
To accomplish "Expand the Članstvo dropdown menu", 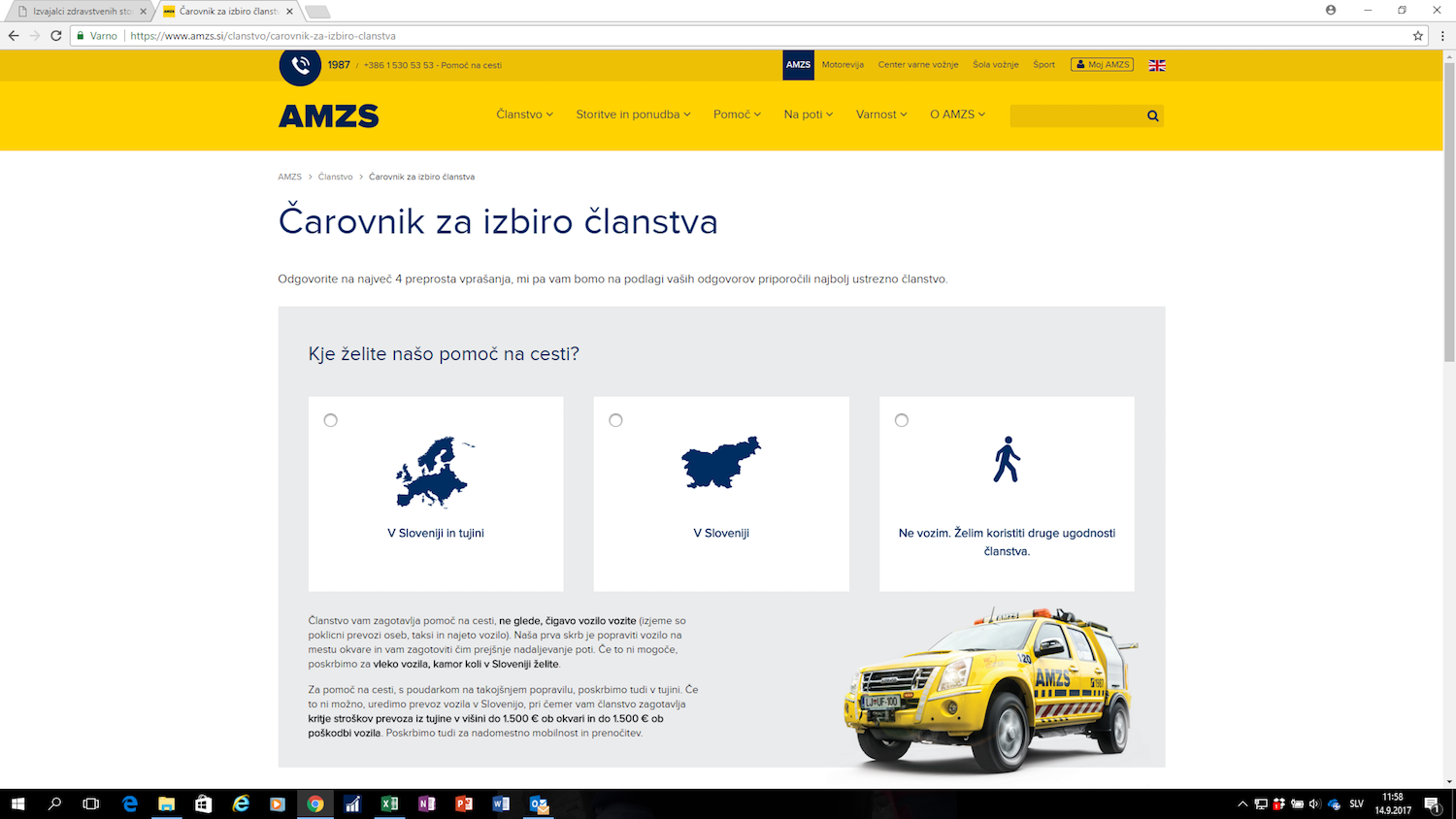I will tap(524, 115).
